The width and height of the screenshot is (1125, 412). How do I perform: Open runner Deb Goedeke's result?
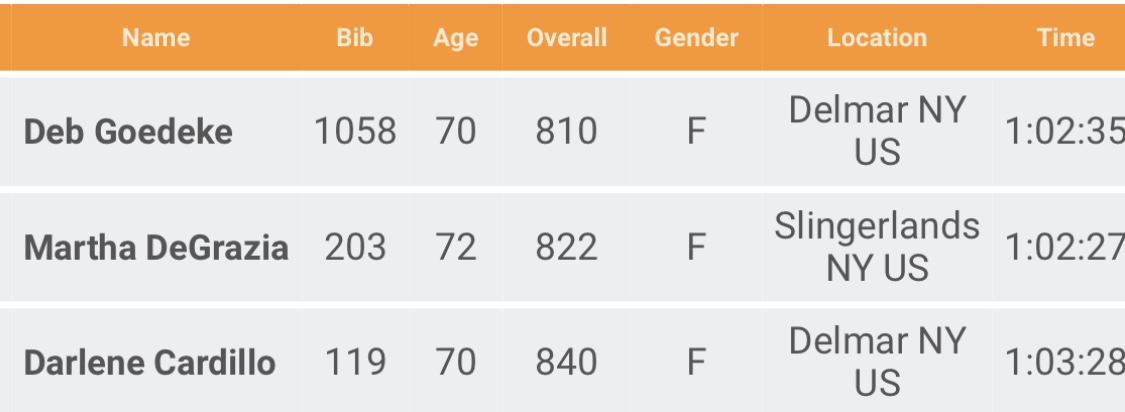click(x=128, y=131)
